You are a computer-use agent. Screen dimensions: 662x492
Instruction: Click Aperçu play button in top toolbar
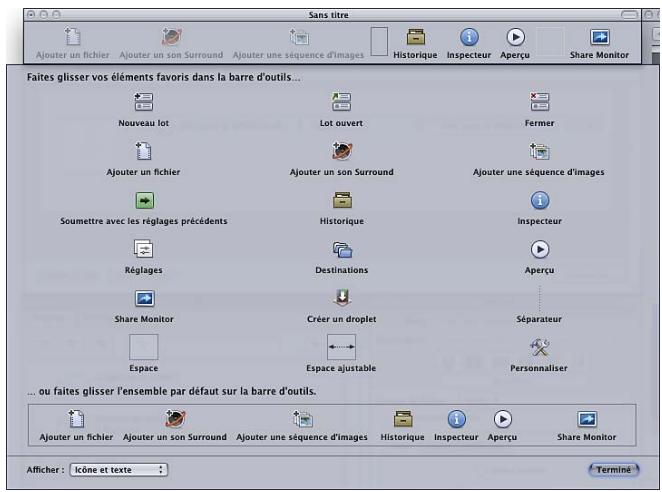[515, 37]
